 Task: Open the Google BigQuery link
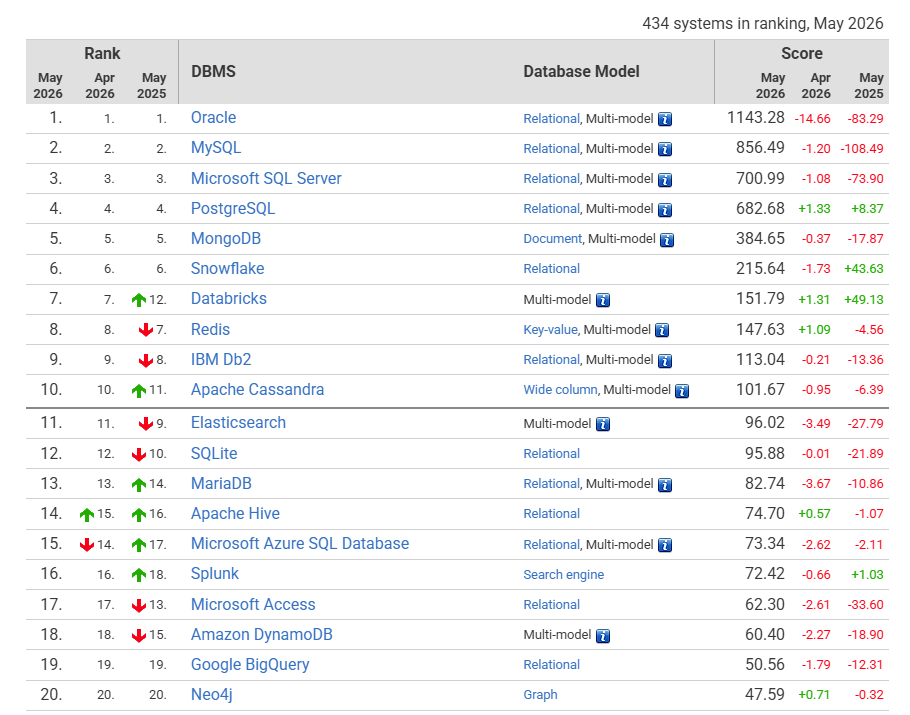[x=250, y=665]
